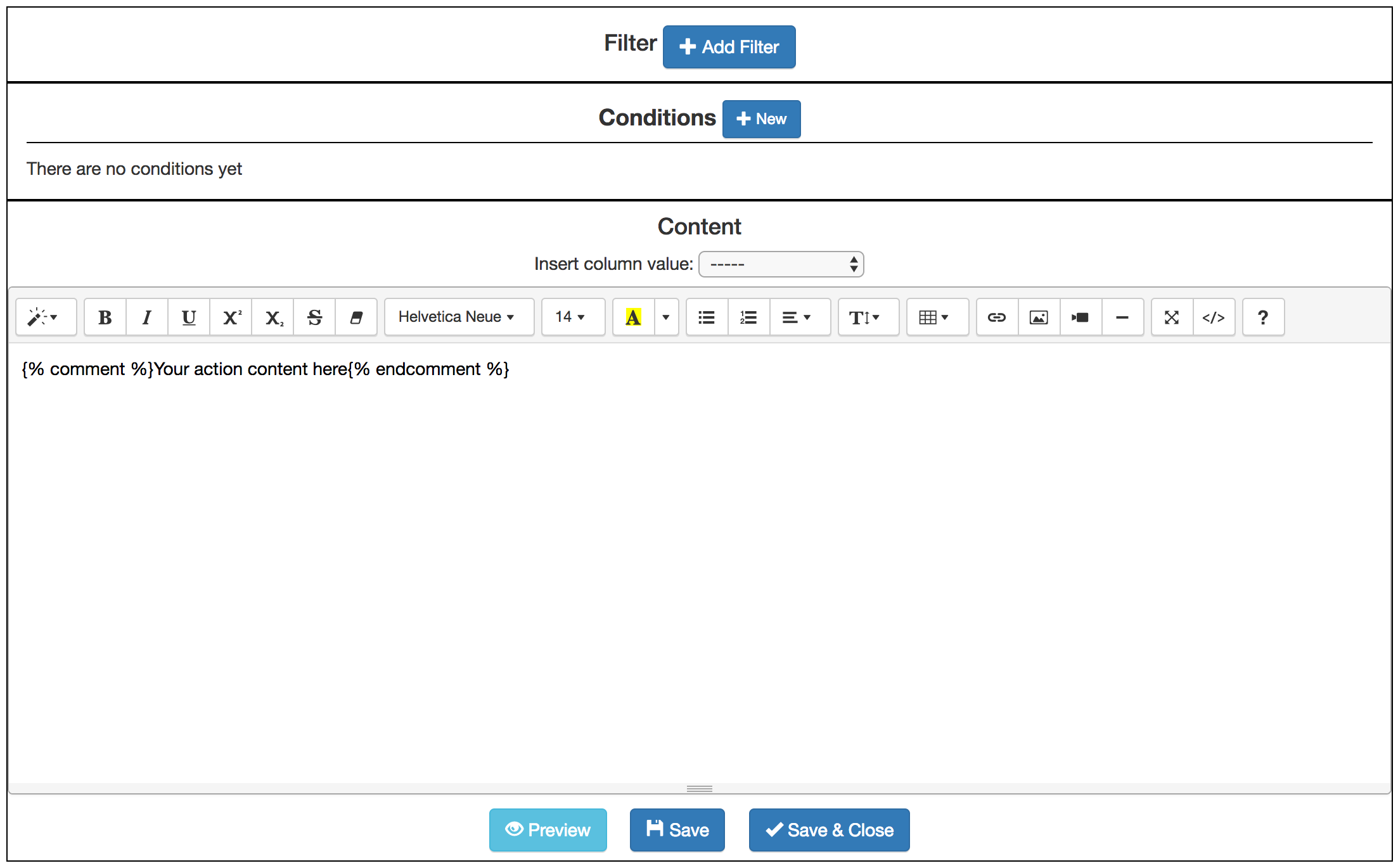Click the yellow highlight color A swatch
Screen dimensions: 1398x868
pos(634,317)
